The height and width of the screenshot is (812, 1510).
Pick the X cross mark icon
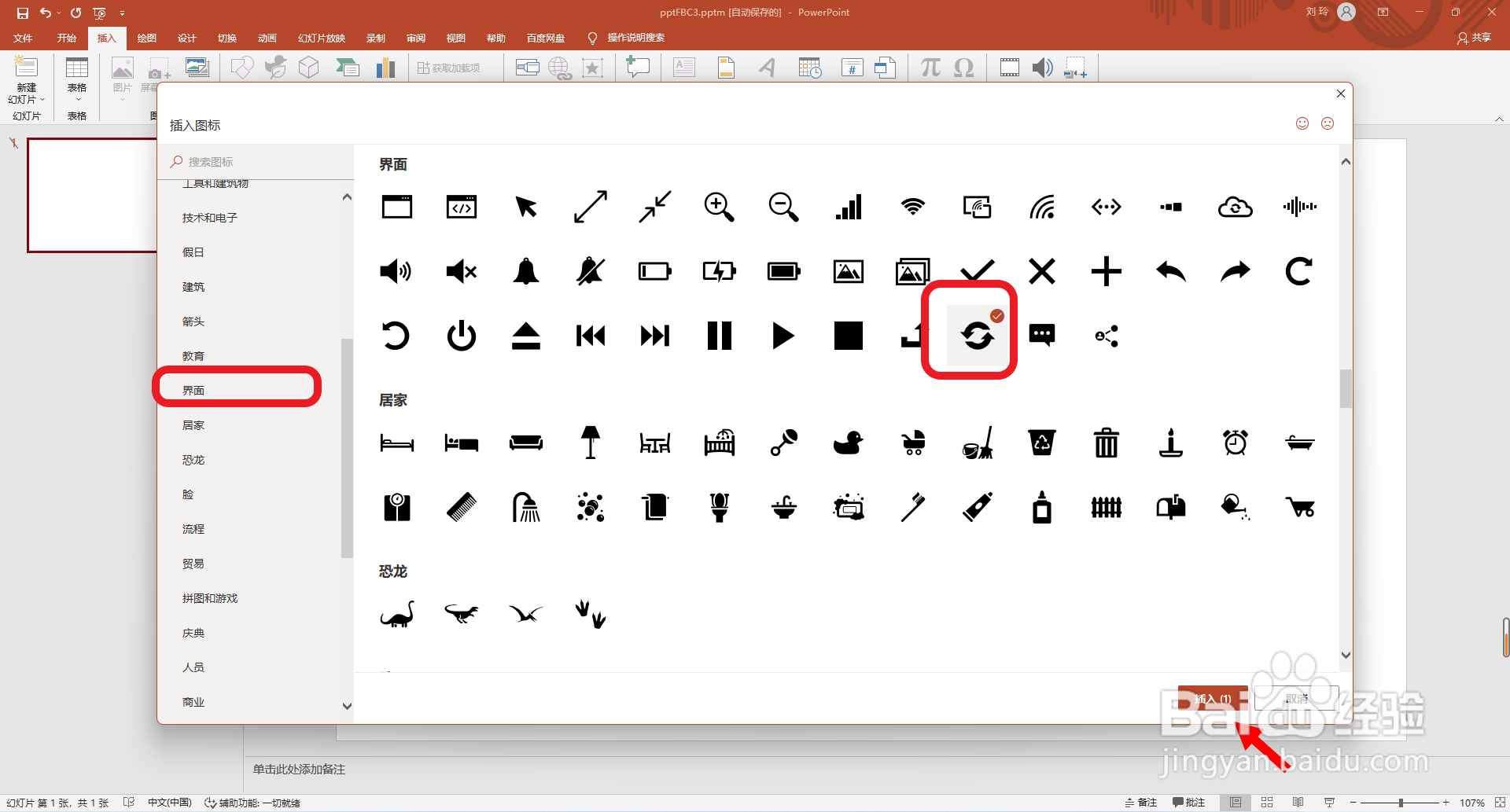coord(1042,271)
